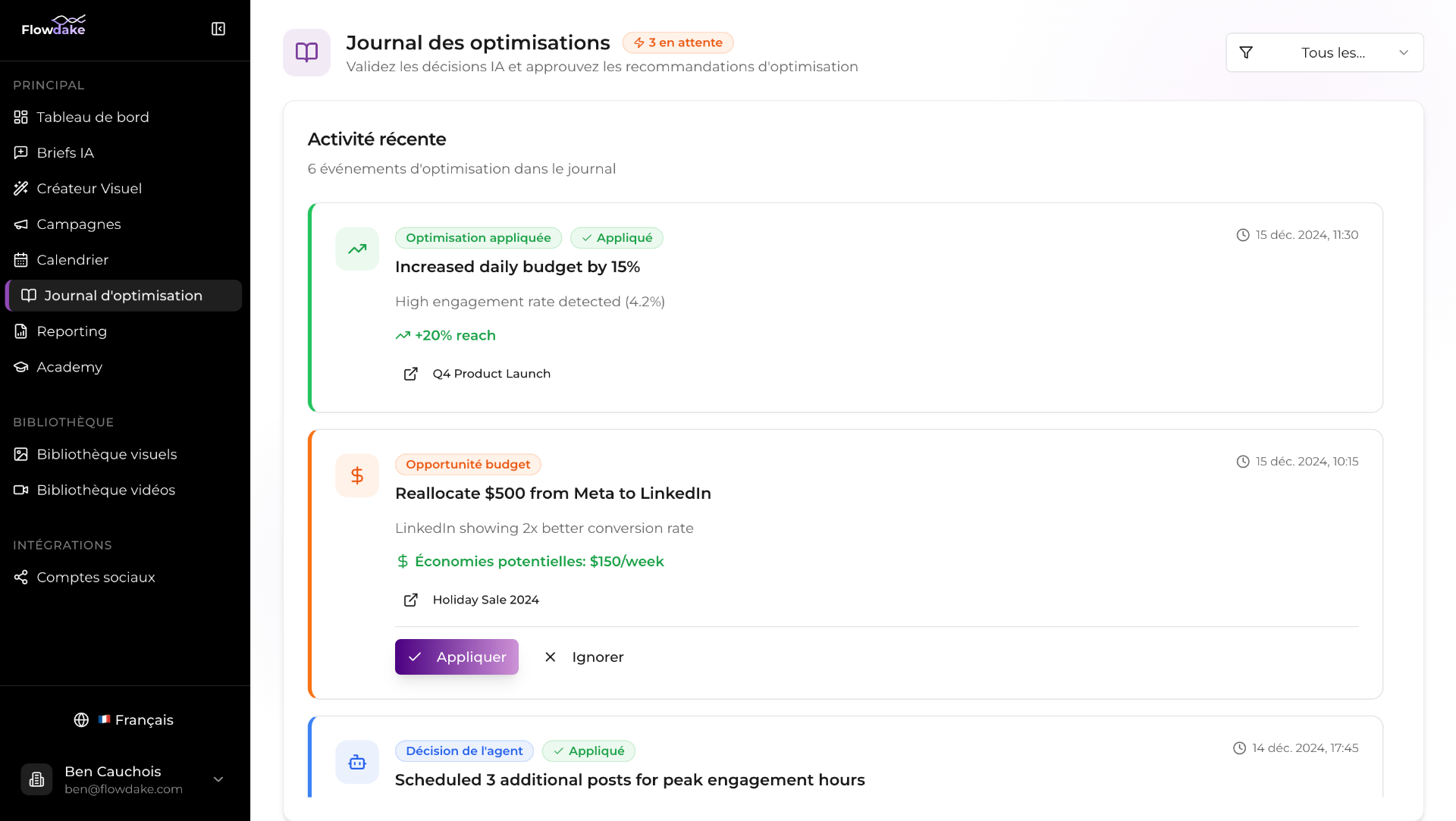Click the Optimisation appliquée tag
Viewport: 1456px width, 821px height.
[479, 238]
